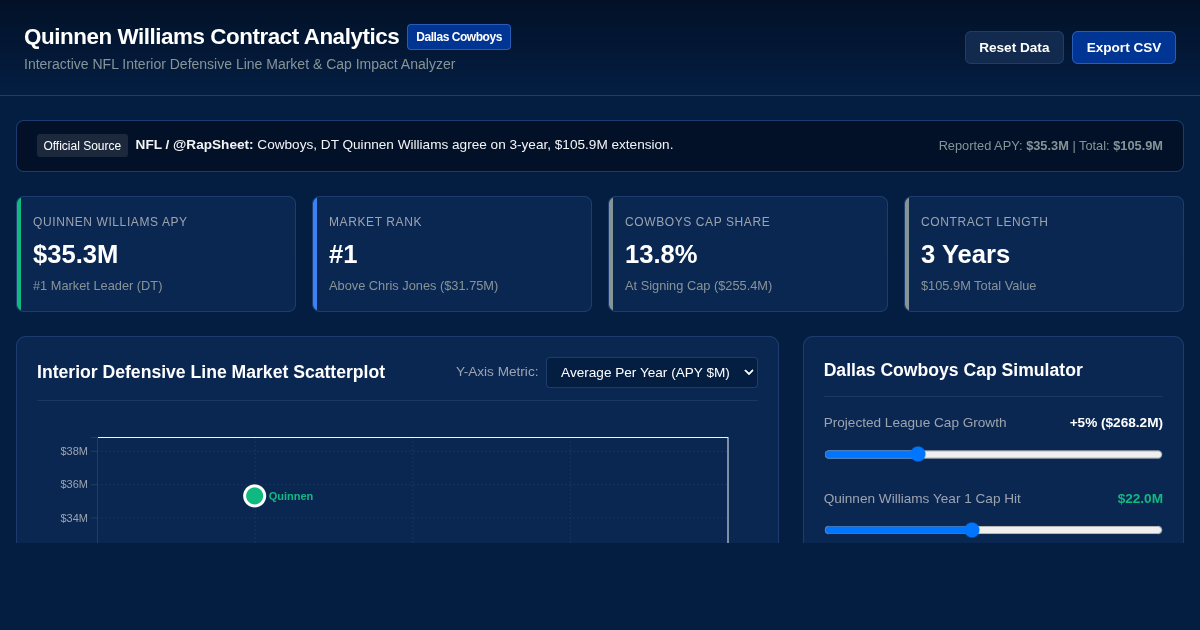Adjust the Projected League Cap Growth slider
1200x630 pixels.
click(x=993, y=454)
